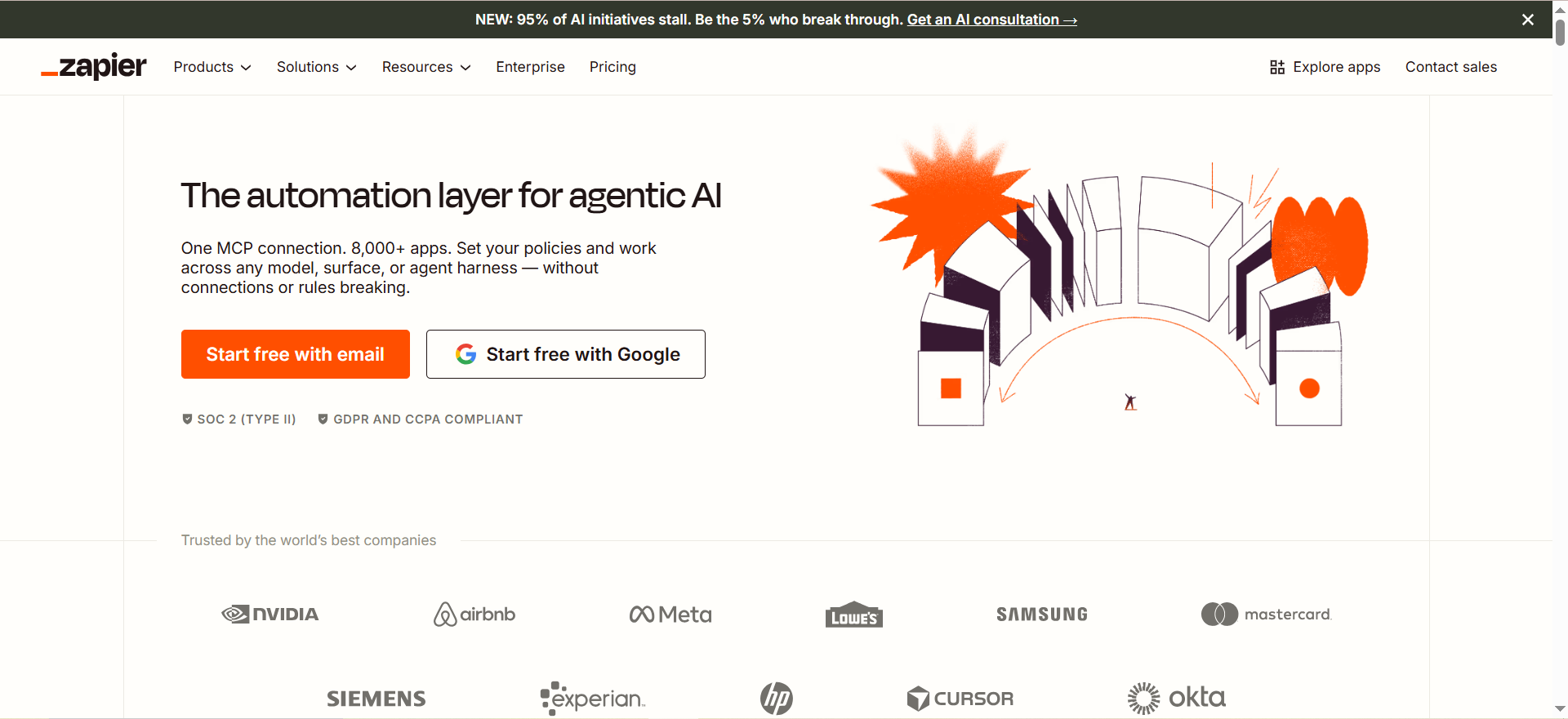Click the Okta logo
The image size is (1568, 719).
pyautogui.click(x=1177, y=698)
